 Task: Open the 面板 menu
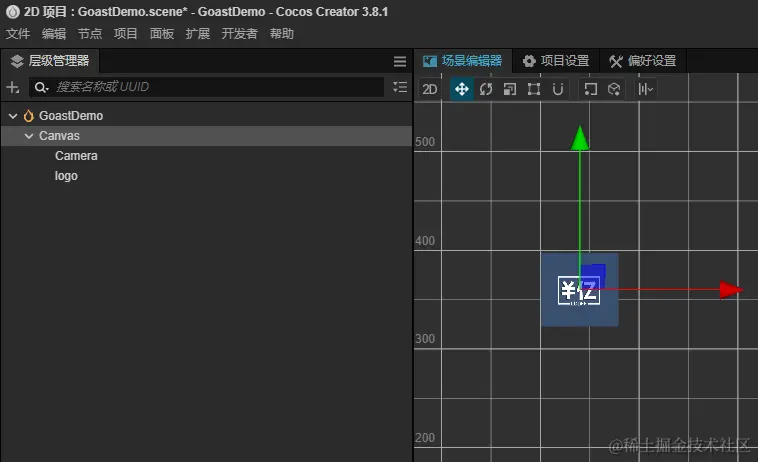click(x=162, y=33)
